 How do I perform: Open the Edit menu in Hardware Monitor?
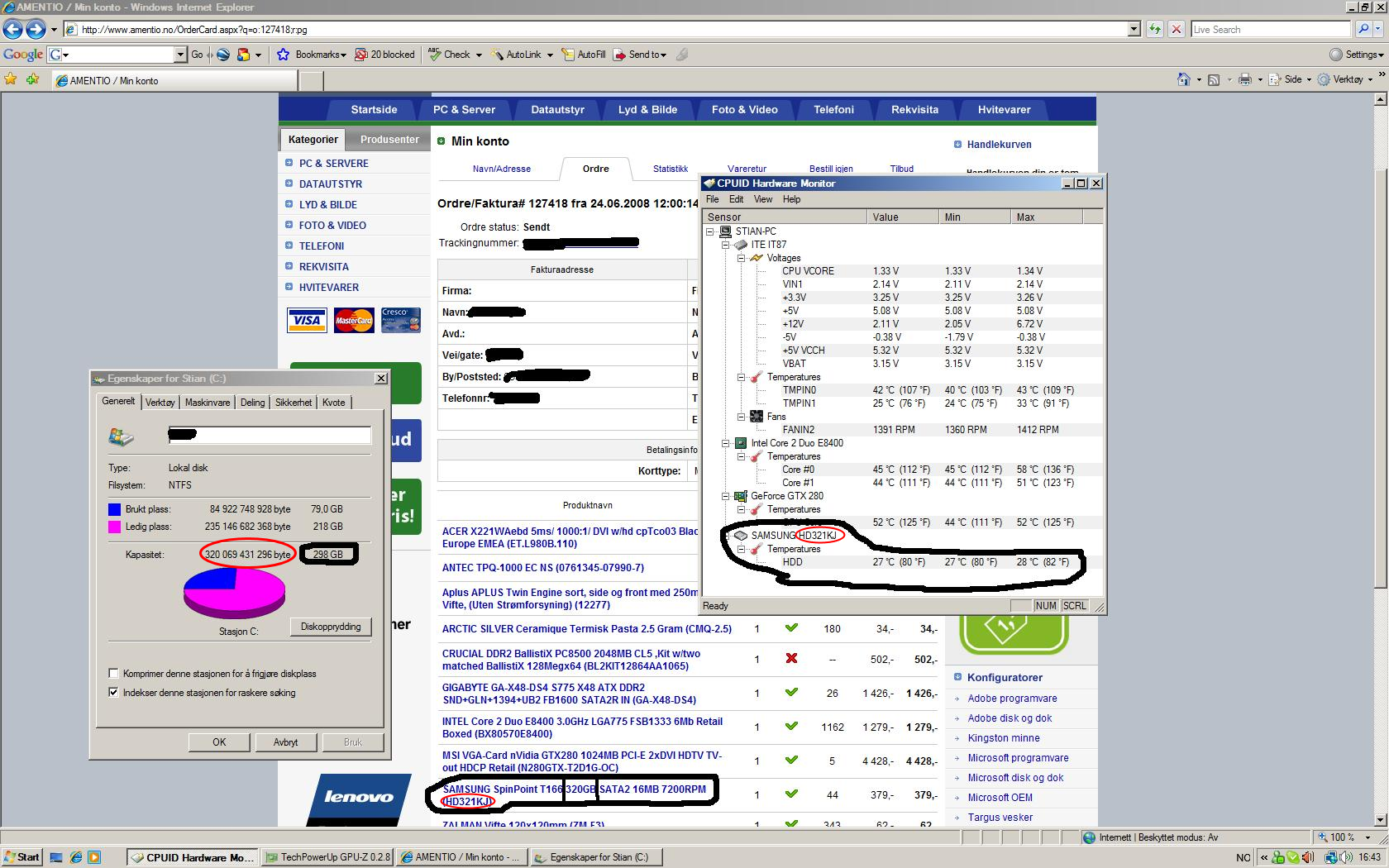point(736,199)
